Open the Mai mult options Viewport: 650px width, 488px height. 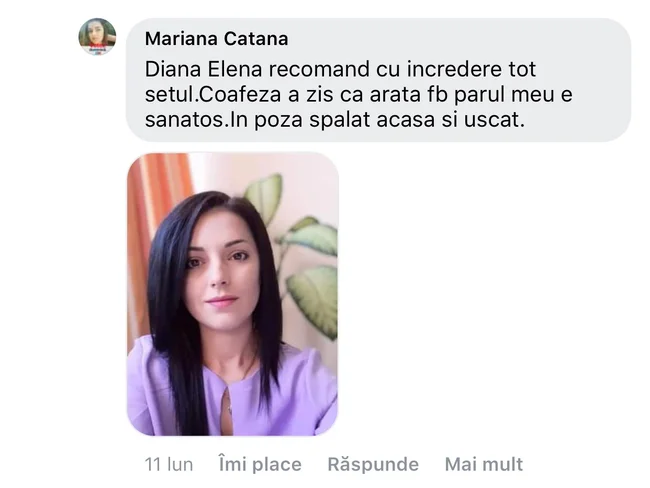click(484, 464)
